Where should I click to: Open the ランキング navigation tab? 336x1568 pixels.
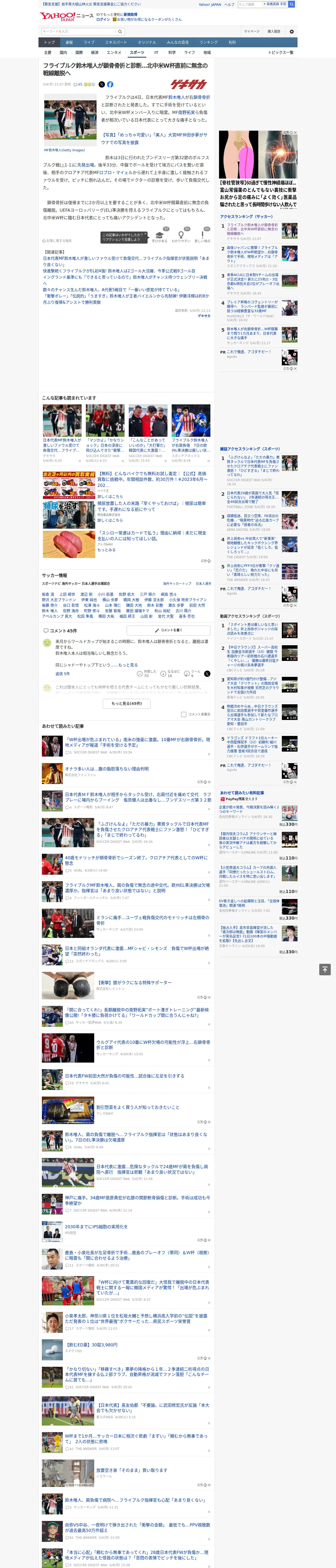pos(209,43)
